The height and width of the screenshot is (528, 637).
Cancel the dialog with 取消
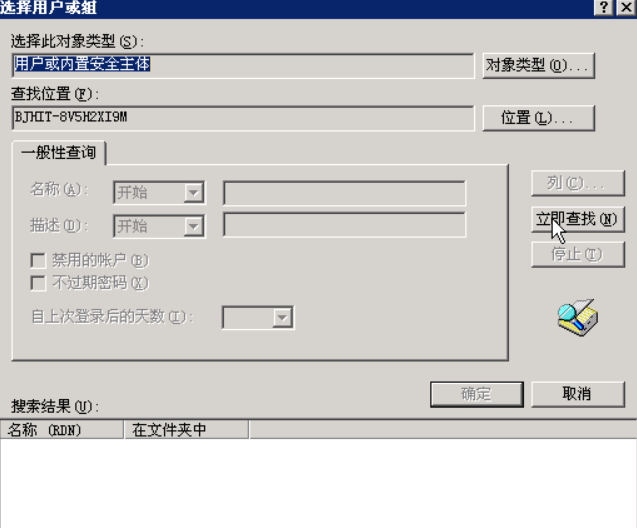pos(577,394)
